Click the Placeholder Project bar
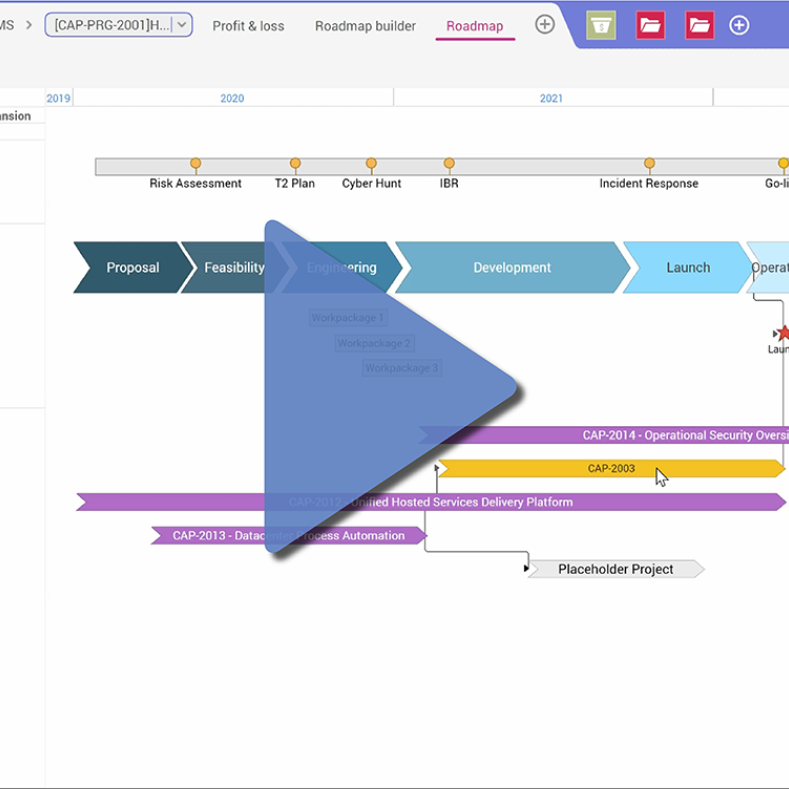Screen dimensions: 789x789 (615, 569)
